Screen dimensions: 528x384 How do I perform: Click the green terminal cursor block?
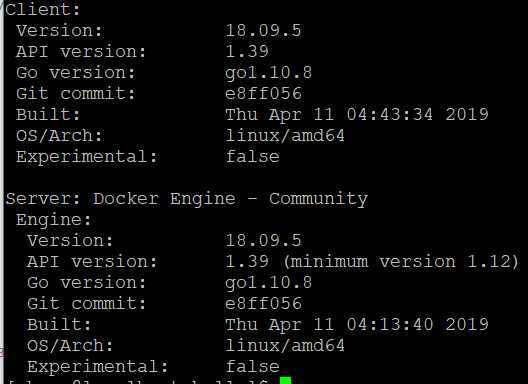[x=285, y=381]
